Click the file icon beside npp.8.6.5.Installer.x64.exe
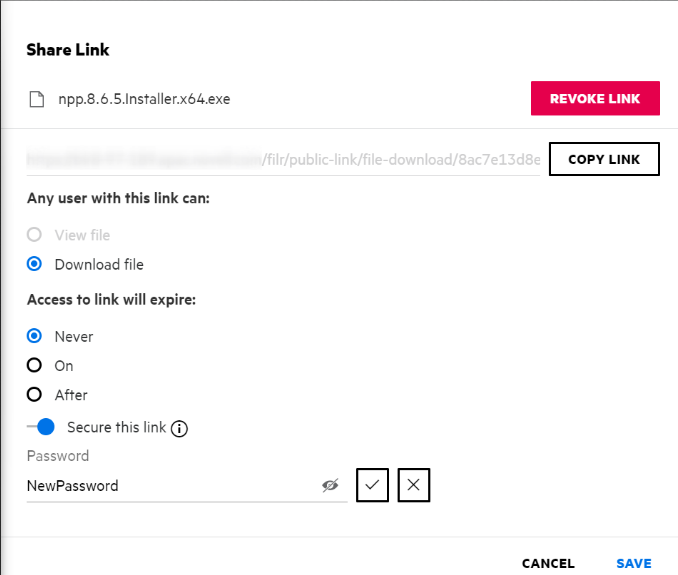The width and height of the screenshot is (678, 575). [36, 99]
